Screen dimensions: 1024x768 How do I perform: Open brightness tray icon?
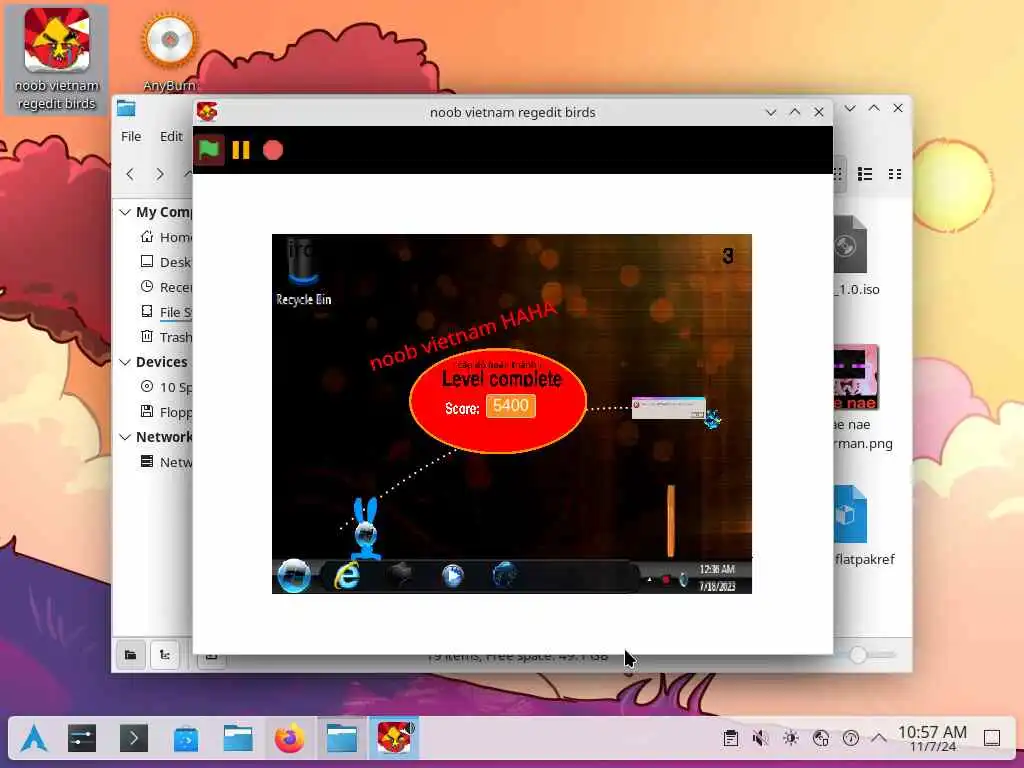tap(791, 739)
